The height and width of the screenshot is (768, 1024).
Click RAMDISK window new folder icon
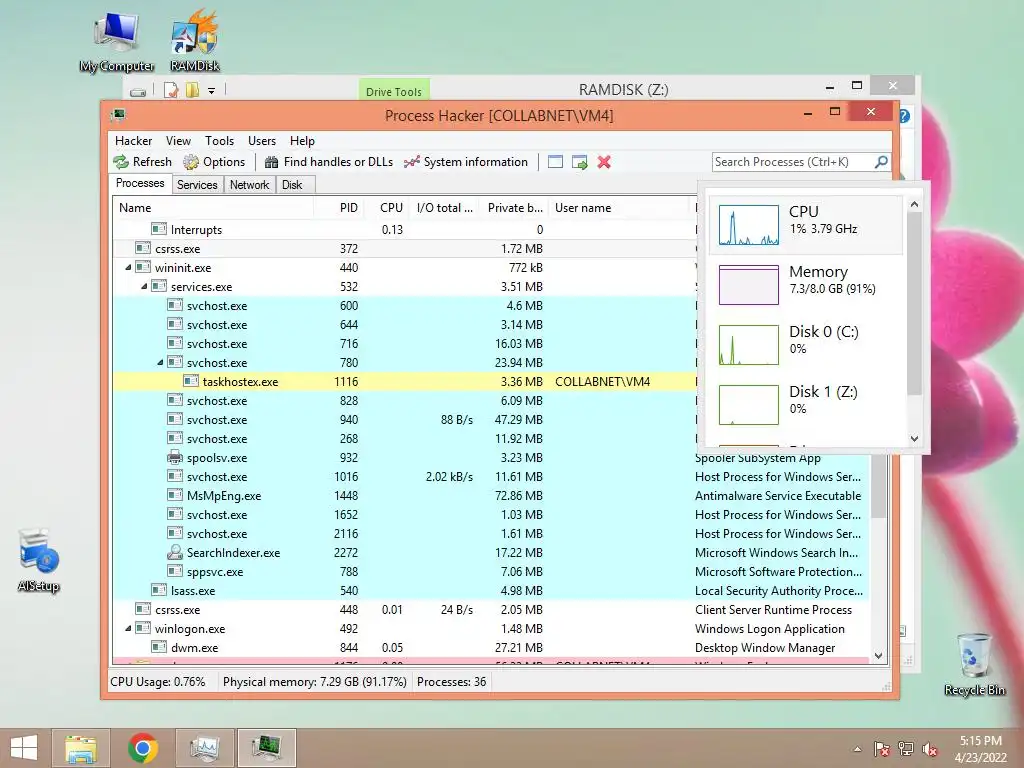point(192,90)
